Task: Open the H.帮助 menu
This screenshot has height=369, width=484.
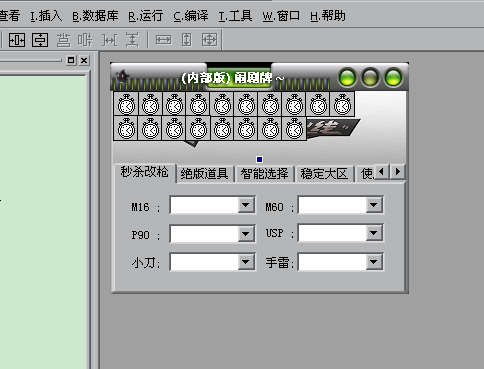Action: pyautogui.click(x=328, y=16)
